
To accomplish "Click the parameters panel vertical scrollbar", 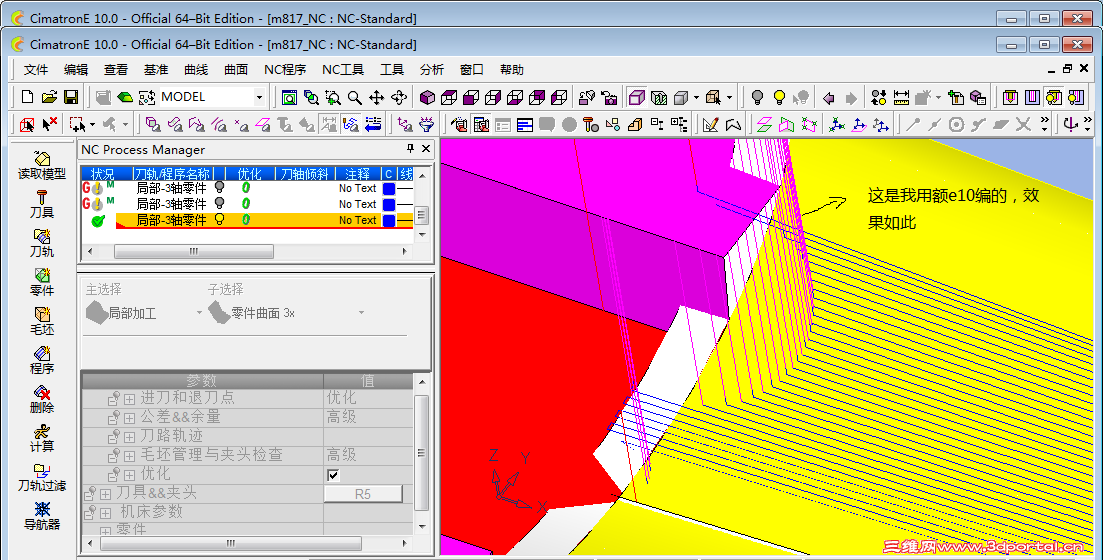I will (x=421, y=452).
